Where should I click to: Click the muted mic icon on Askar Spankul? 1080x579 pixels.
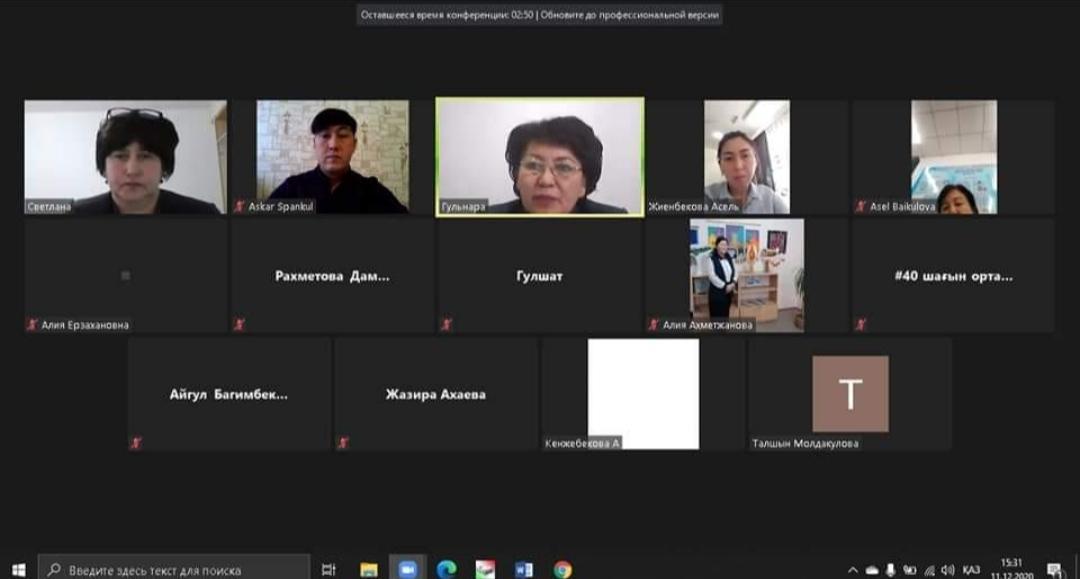240,206
